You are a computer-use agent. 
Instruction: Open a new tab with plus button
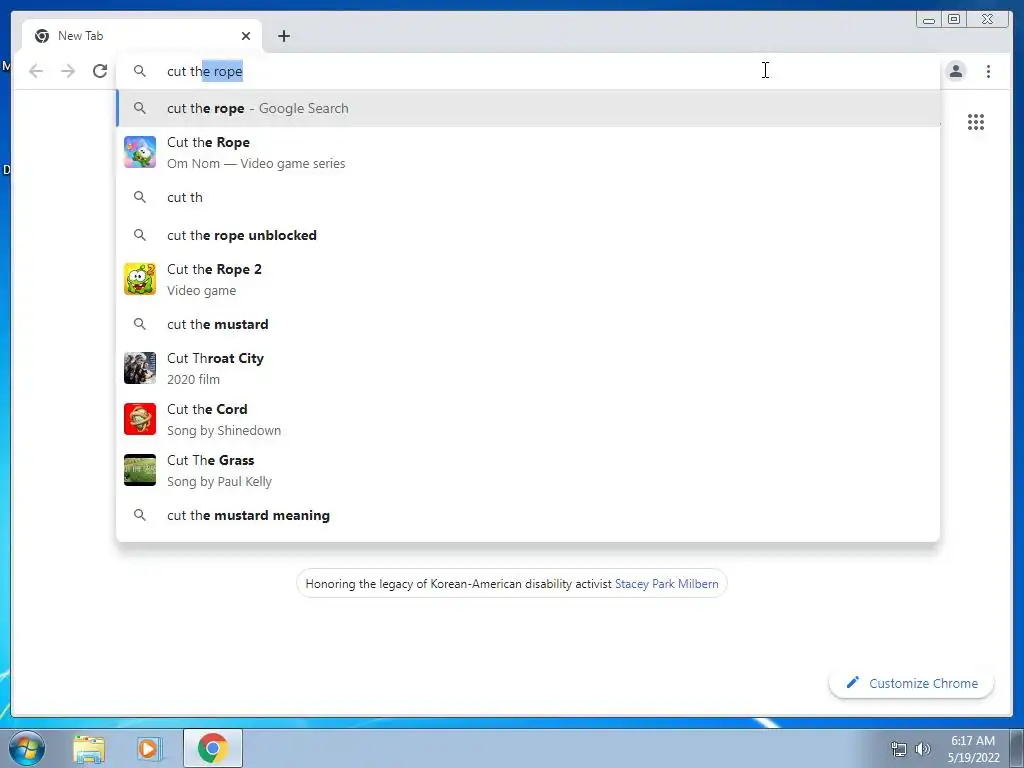[283, 36]
